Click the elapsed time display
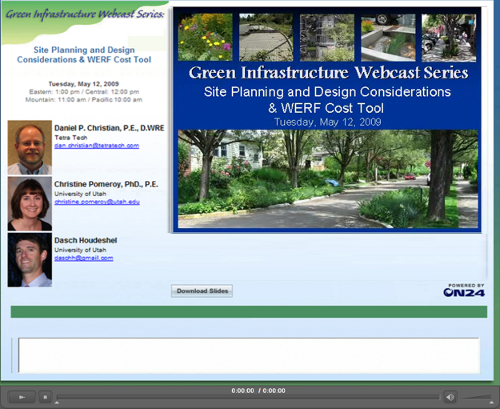This screenshot has height=409, width=500. pyautogui.click(x=243, y=391)
